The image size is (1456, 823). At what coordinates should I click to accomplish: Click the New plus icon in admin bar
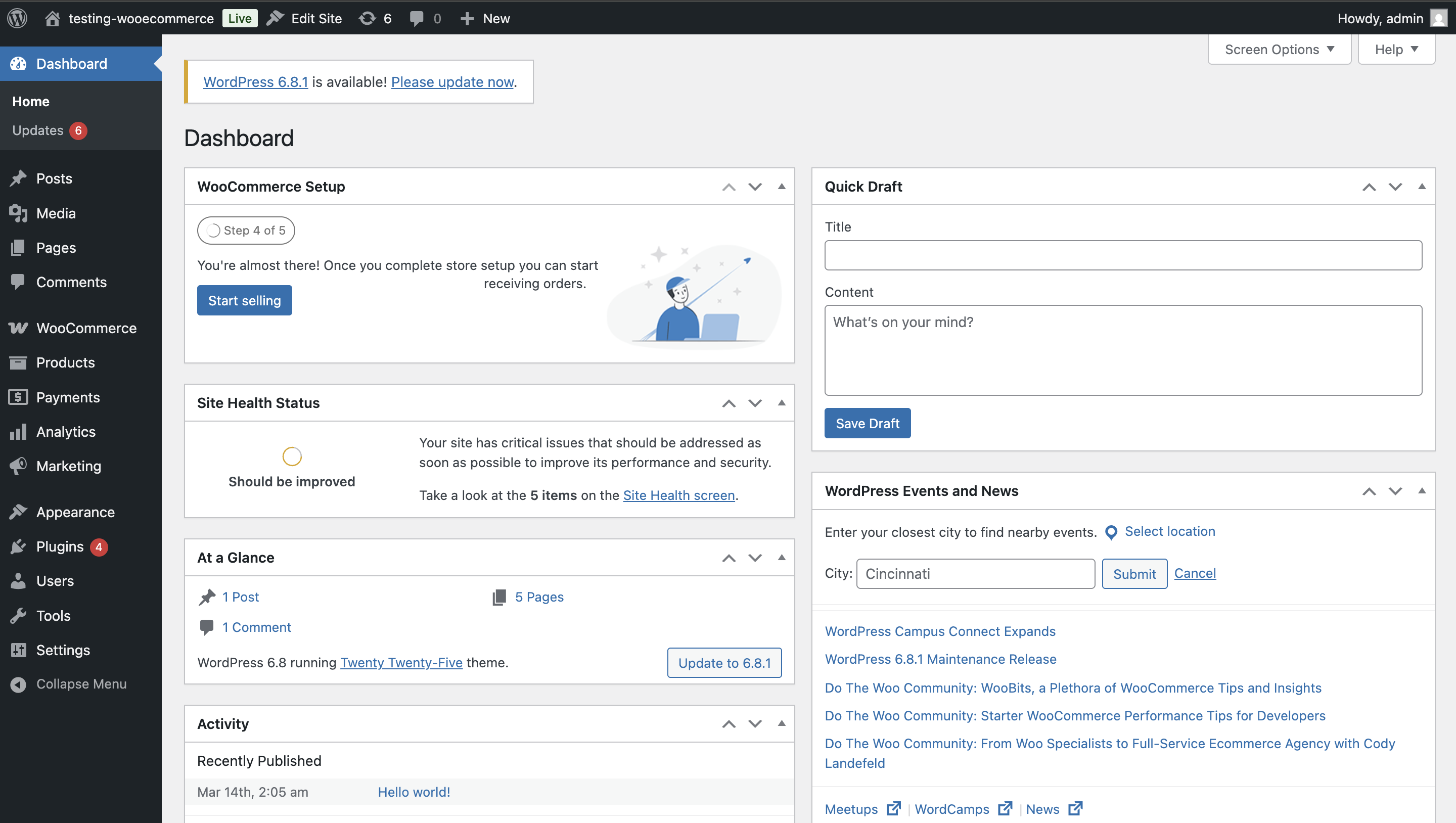coord(467,19)
